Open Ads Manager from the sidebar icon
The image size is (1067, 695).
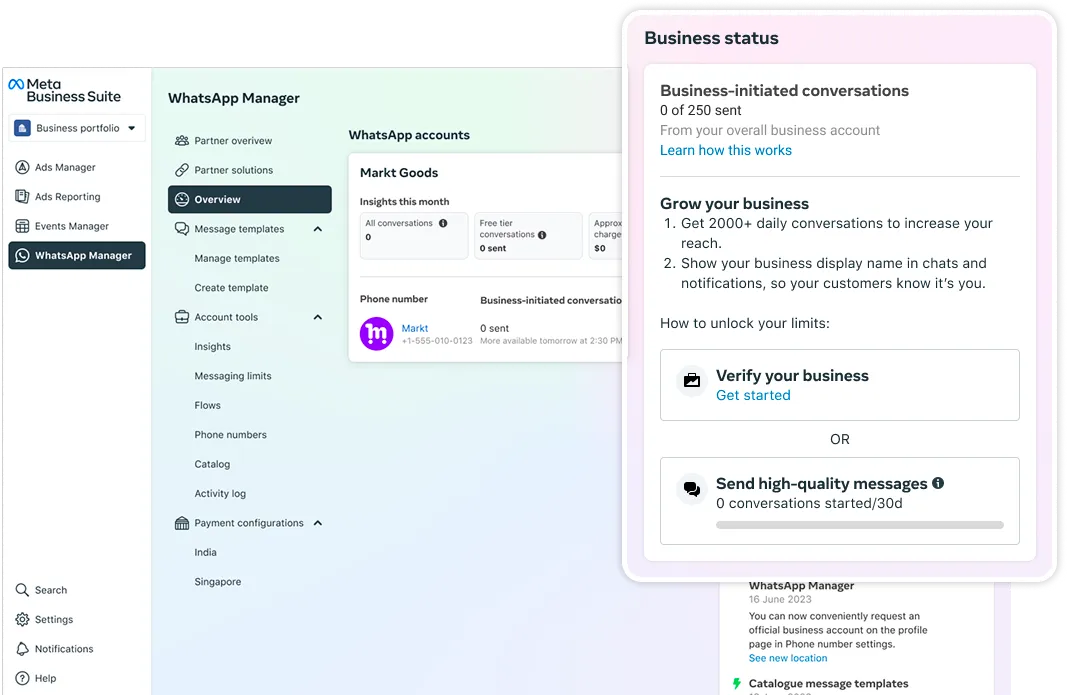pyautogui.click(x=22, y=168)
